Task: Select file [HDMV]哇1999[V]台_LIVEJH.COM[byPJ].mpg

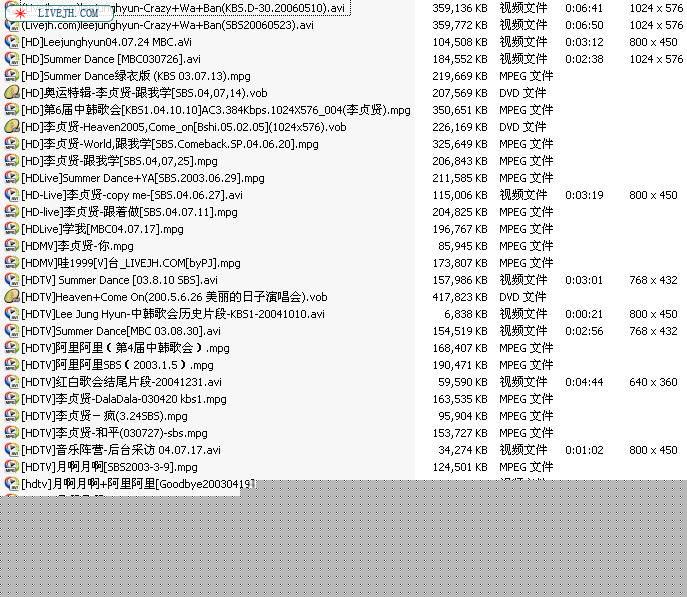Action: click(131, 263)
